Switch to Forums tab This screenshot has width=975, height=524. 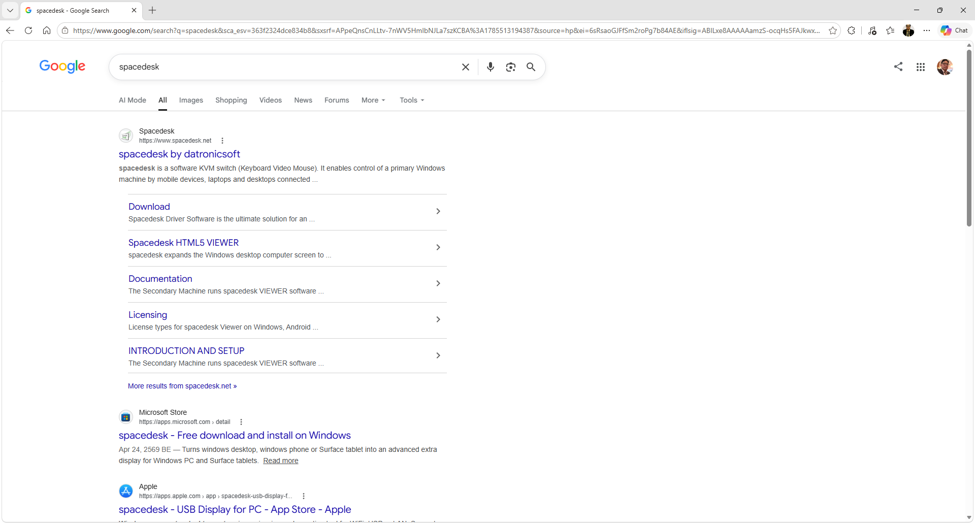point(336,100)
